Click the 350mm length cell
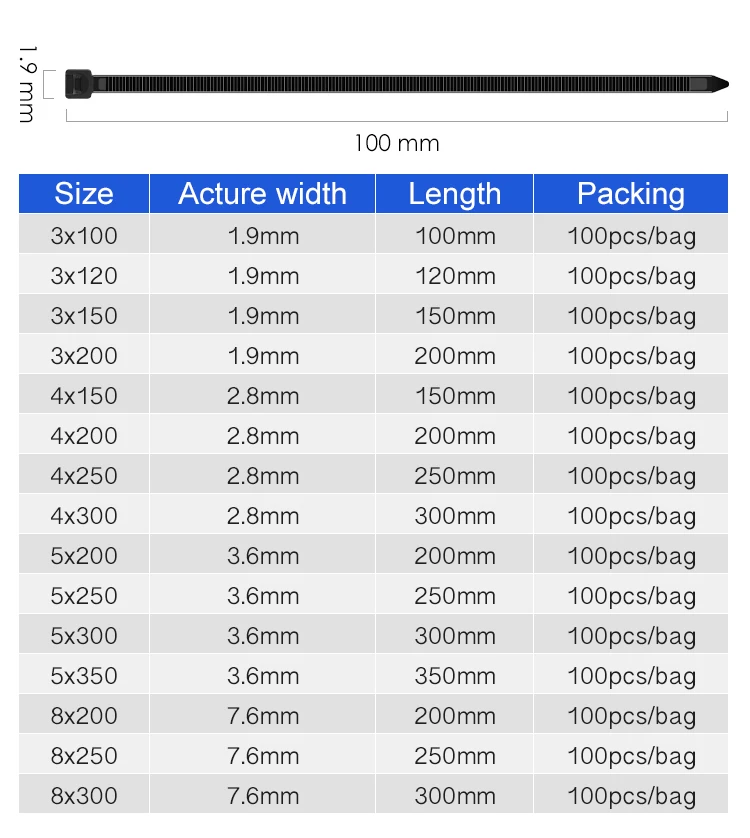Viewport: 750px width, 838px height. [x=454, y=676]
